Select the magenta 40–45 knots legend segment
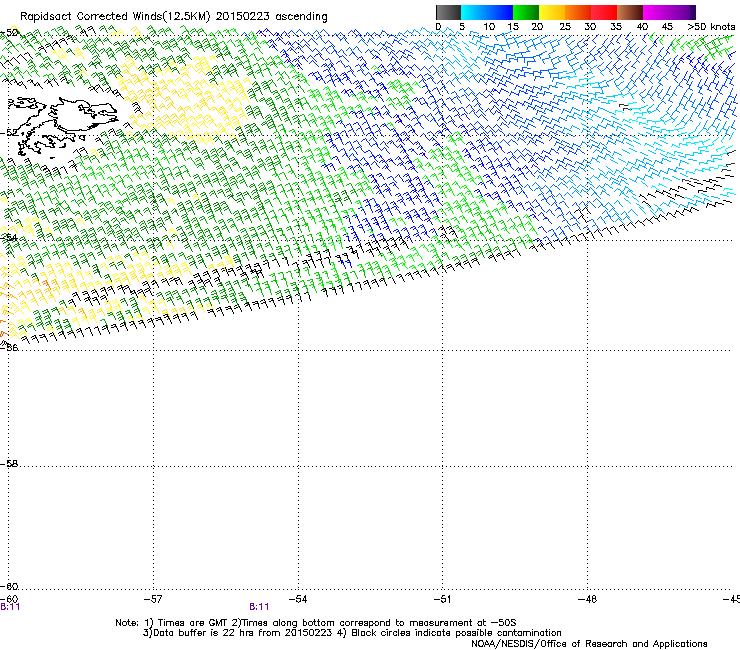This screenshot has width=740, height=650. click(656, 12)
